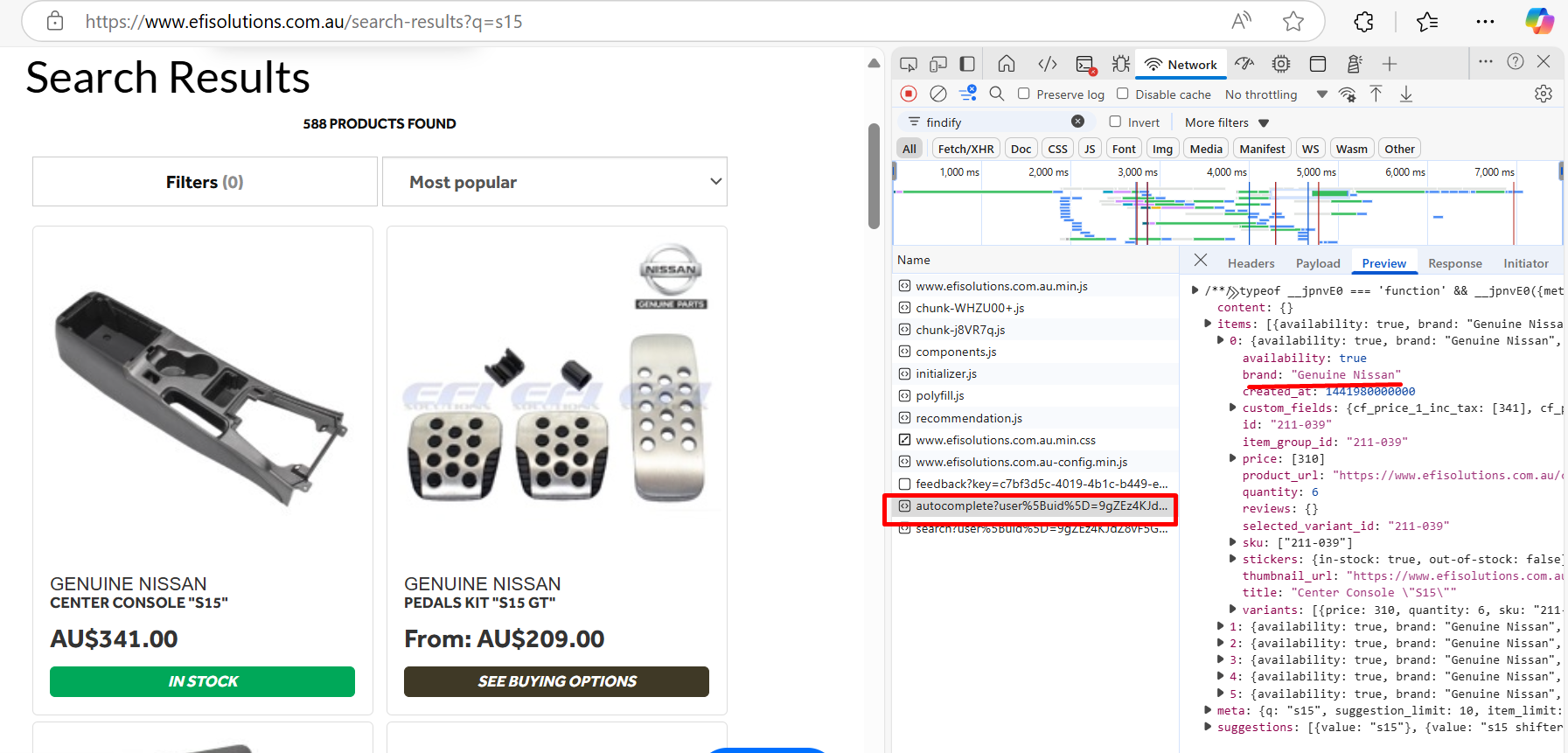1568x753 pixels.
Task: Click SEE BUYING OPTIONS button
Action: 556,681
